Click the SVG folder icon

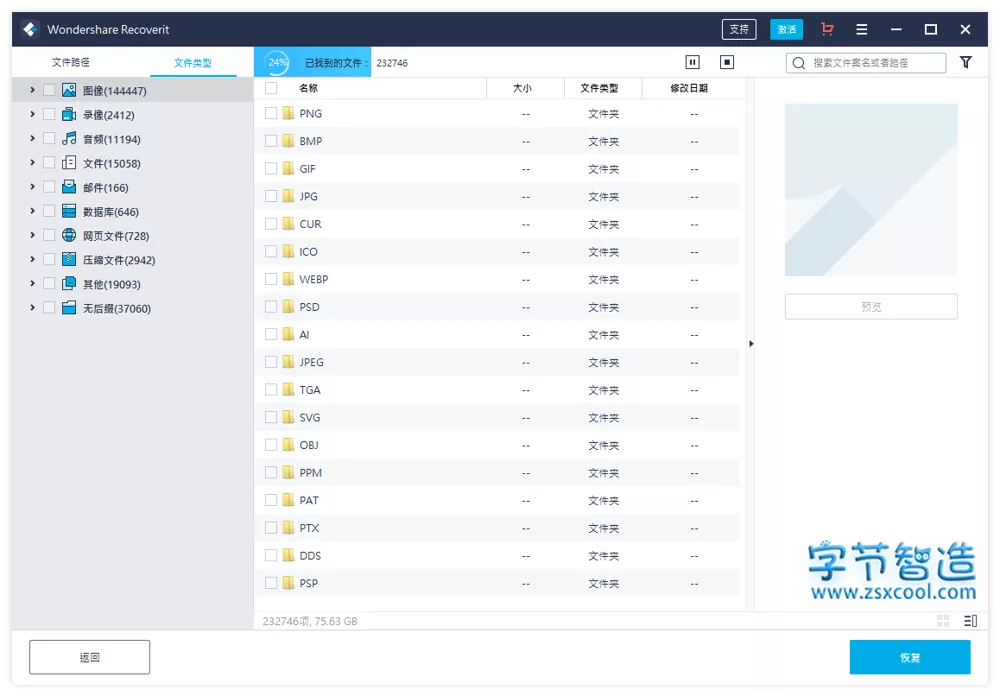[288, 417]
